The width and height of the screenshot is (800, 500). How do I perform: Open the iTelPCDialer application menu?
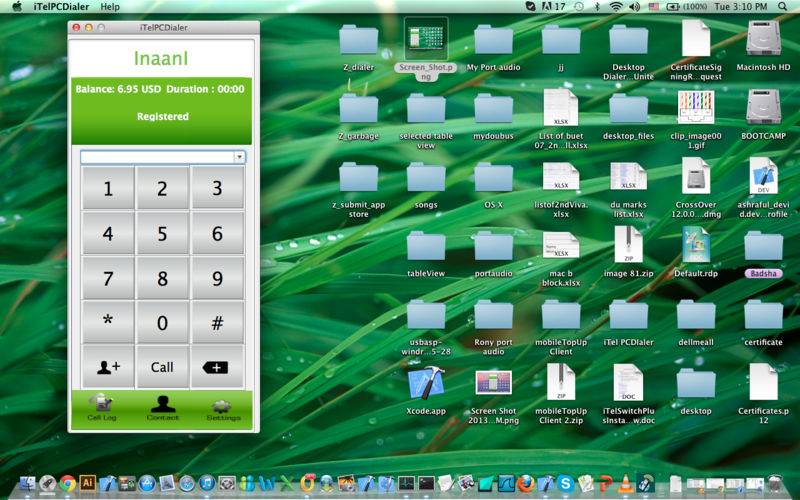(x=61, y=7)
